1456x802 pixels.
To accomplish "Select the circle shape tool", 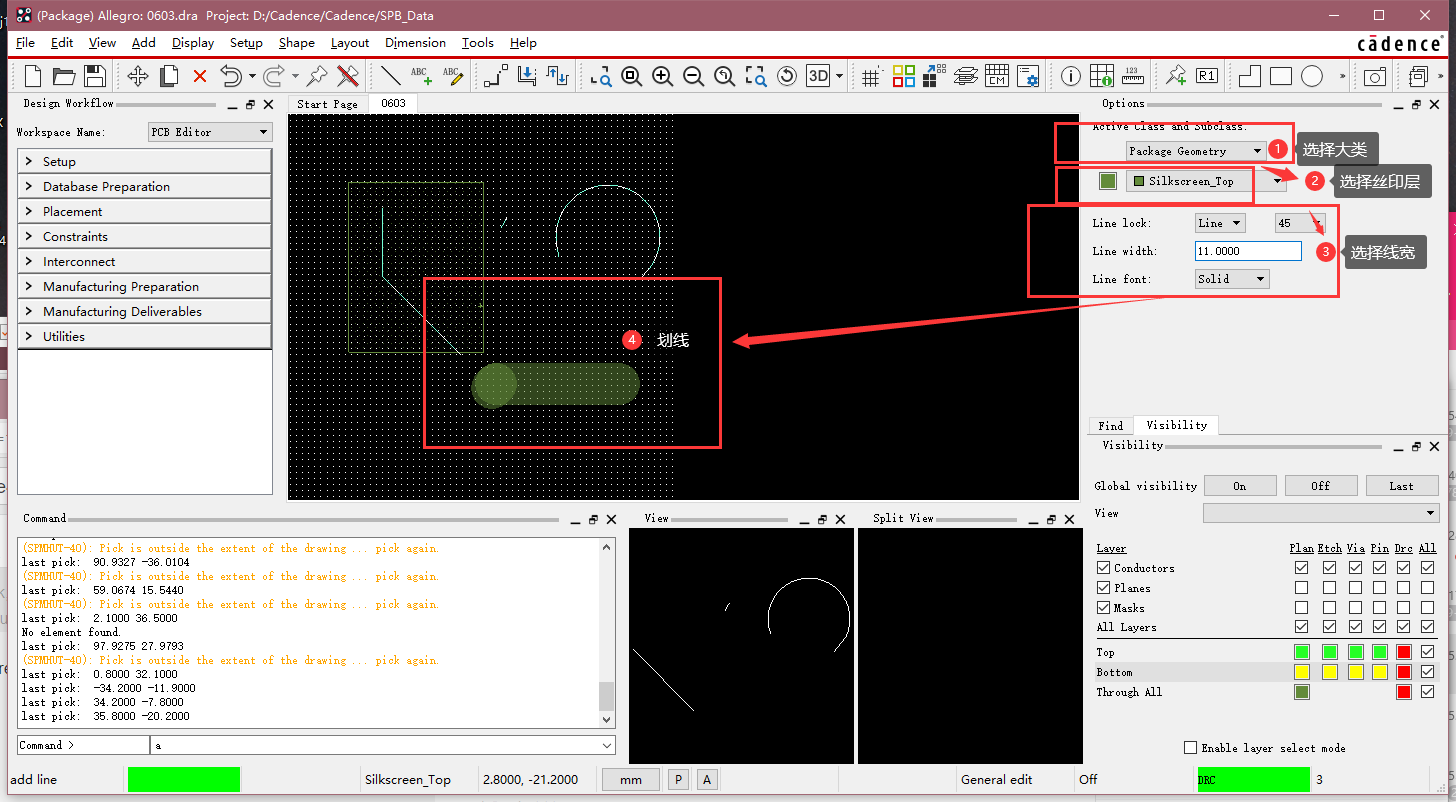I will pos(1311,76).
